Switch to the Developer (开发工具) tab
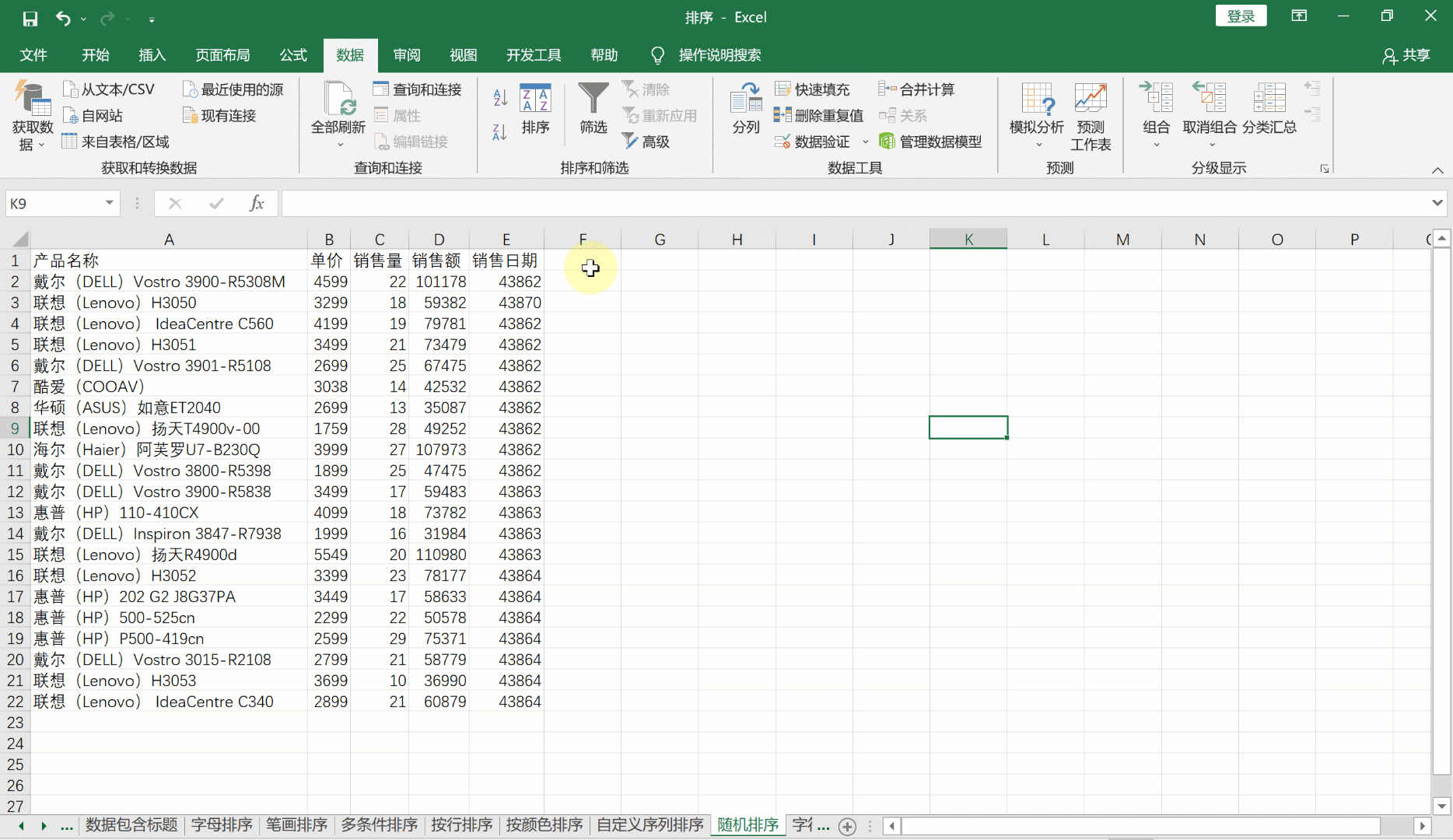This screenshot has width=1453, height=840. 534,55
